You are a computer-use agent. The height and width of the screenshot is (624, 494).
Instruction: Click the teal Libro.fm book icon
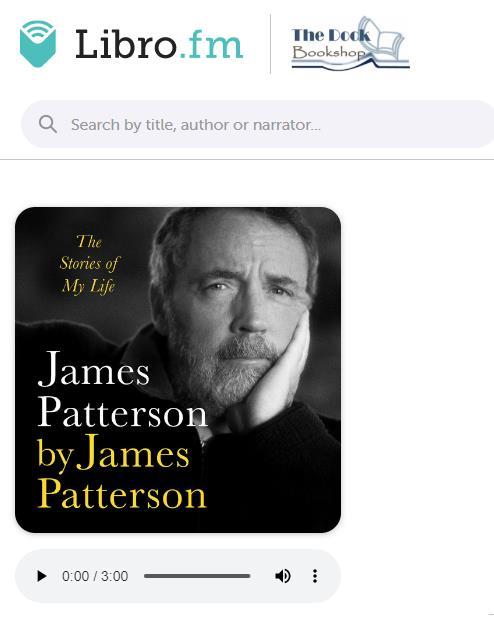(x=38, y=44)
